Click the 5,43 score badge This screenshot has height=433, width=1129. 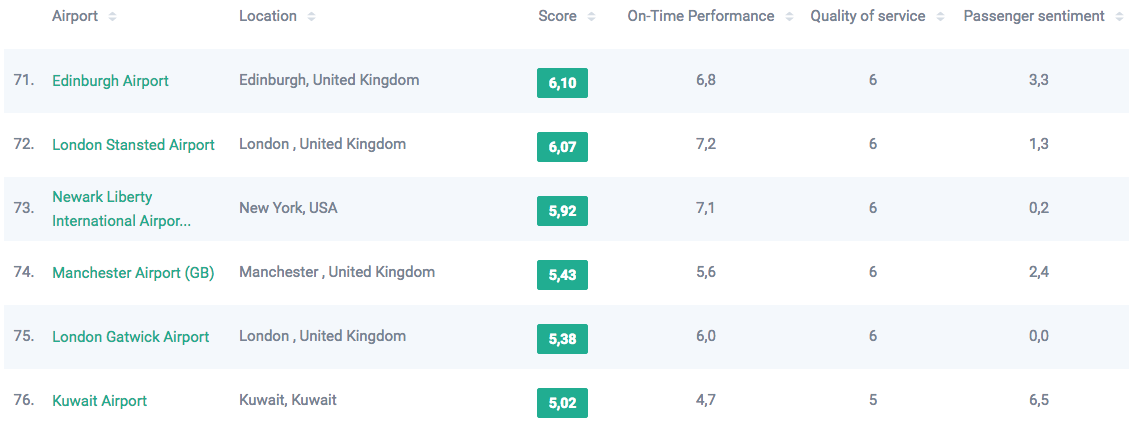click(x=562, y=275)
